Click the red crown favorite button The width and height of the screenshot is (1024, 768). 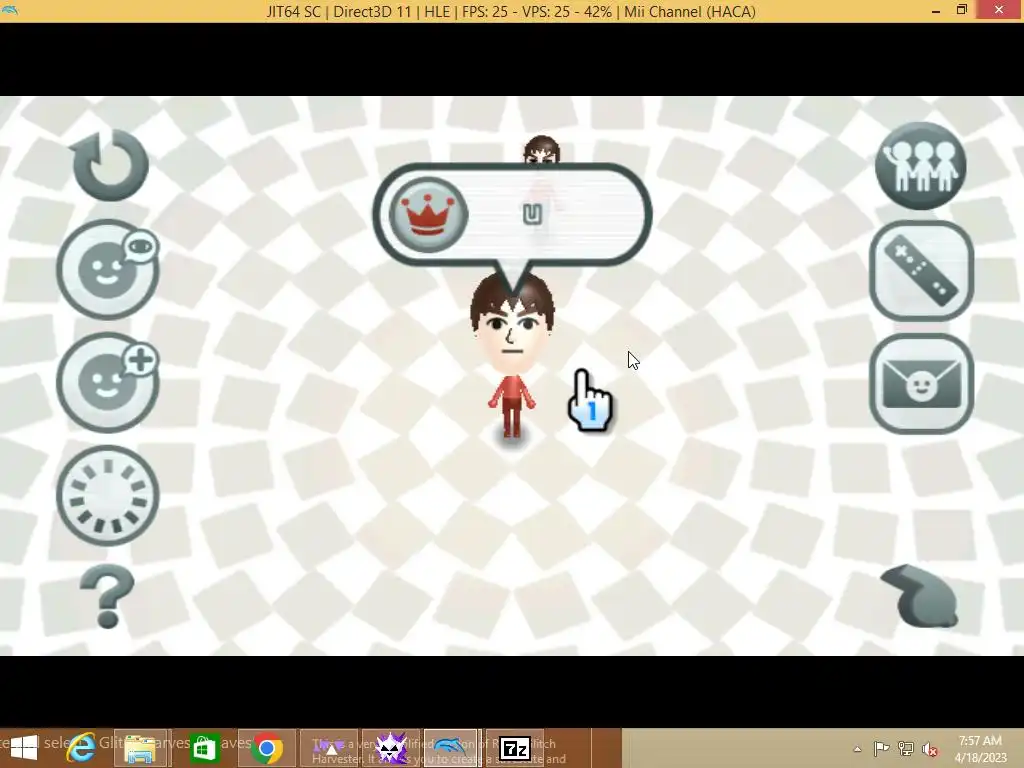(x=428, y=214)
